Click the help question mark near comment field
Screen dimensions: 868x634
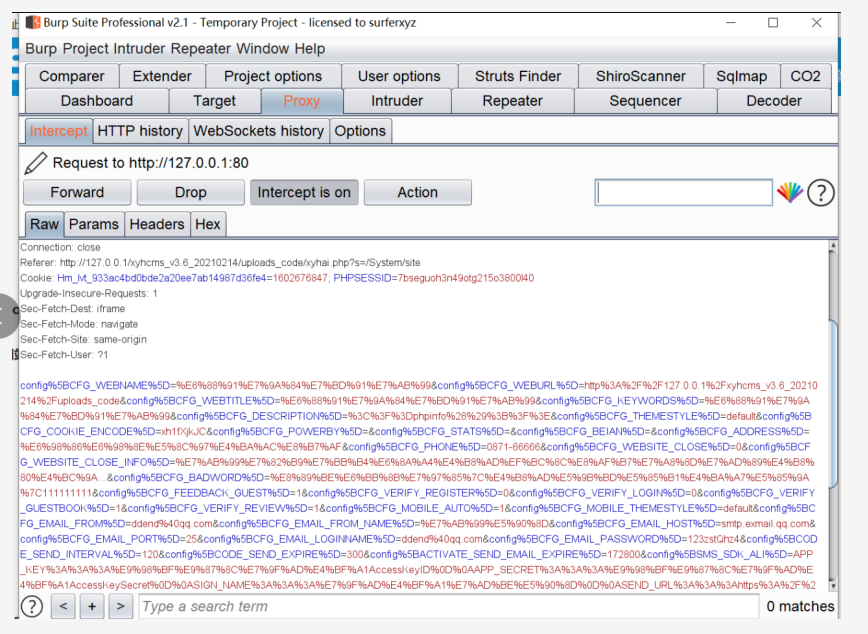pyautogui.click(x=821, y=193)
